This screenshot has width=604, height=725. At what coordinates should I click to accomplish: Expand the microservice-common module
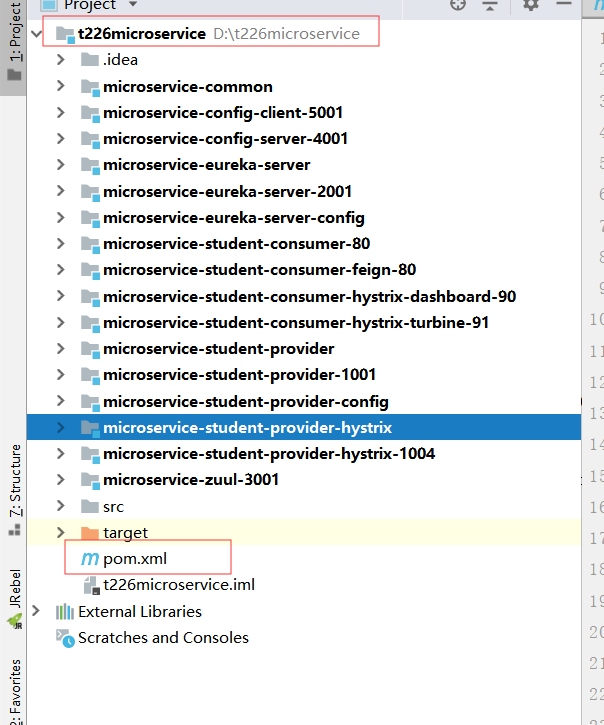[60, 86]
